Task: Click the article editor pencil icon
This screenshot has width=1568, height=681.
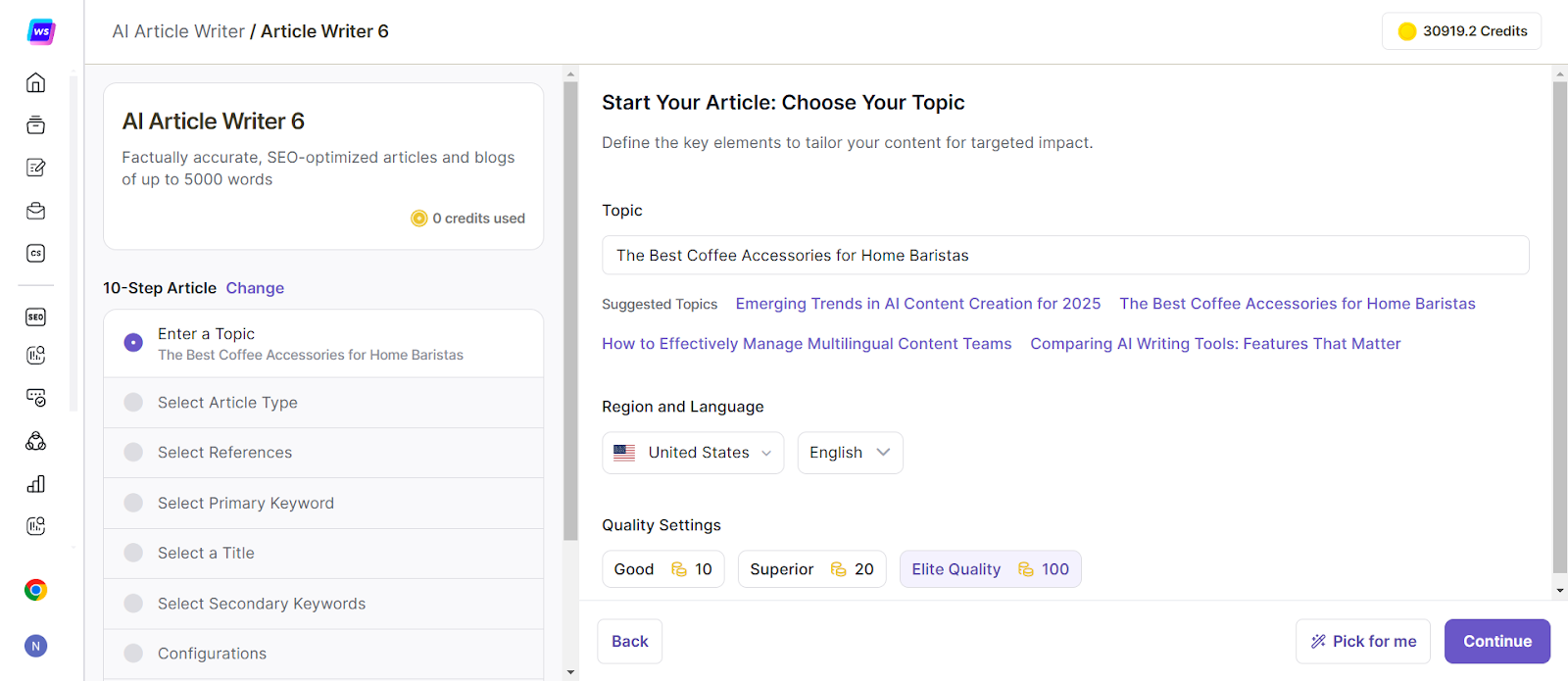Action: (x=36, y=168)
